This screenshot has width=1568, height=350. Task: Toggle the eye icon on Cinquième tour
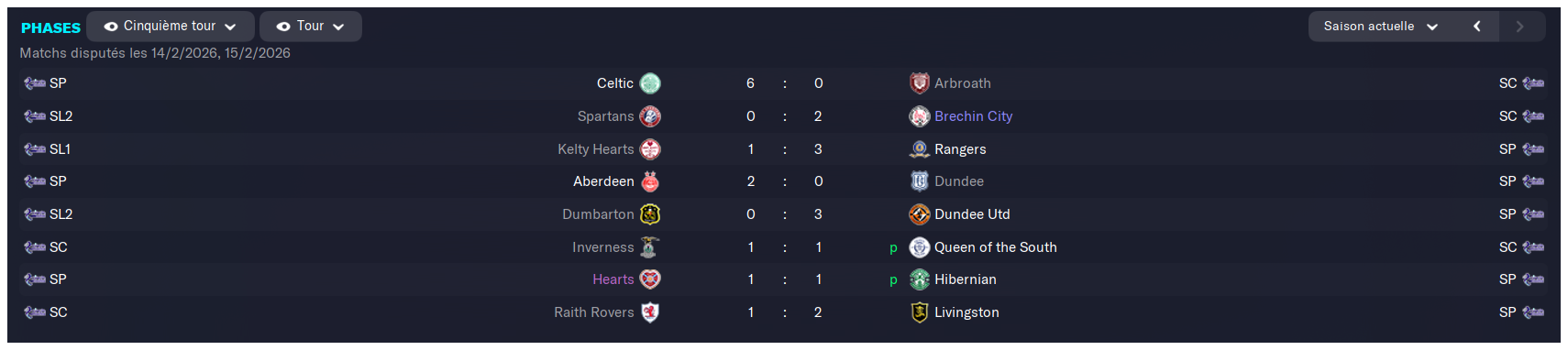coord(111,27)
